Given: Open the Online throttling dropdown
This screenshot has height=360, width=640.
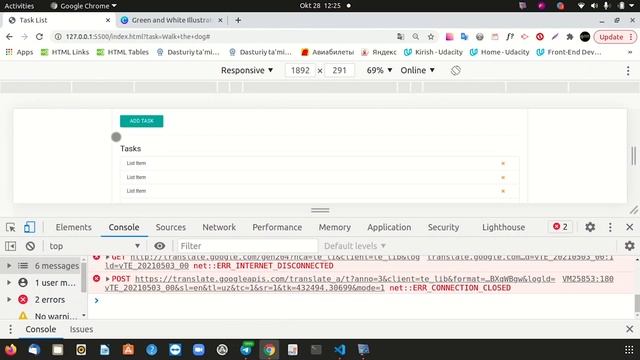Looking at the screenshot, I should click(x=417, y=70).
